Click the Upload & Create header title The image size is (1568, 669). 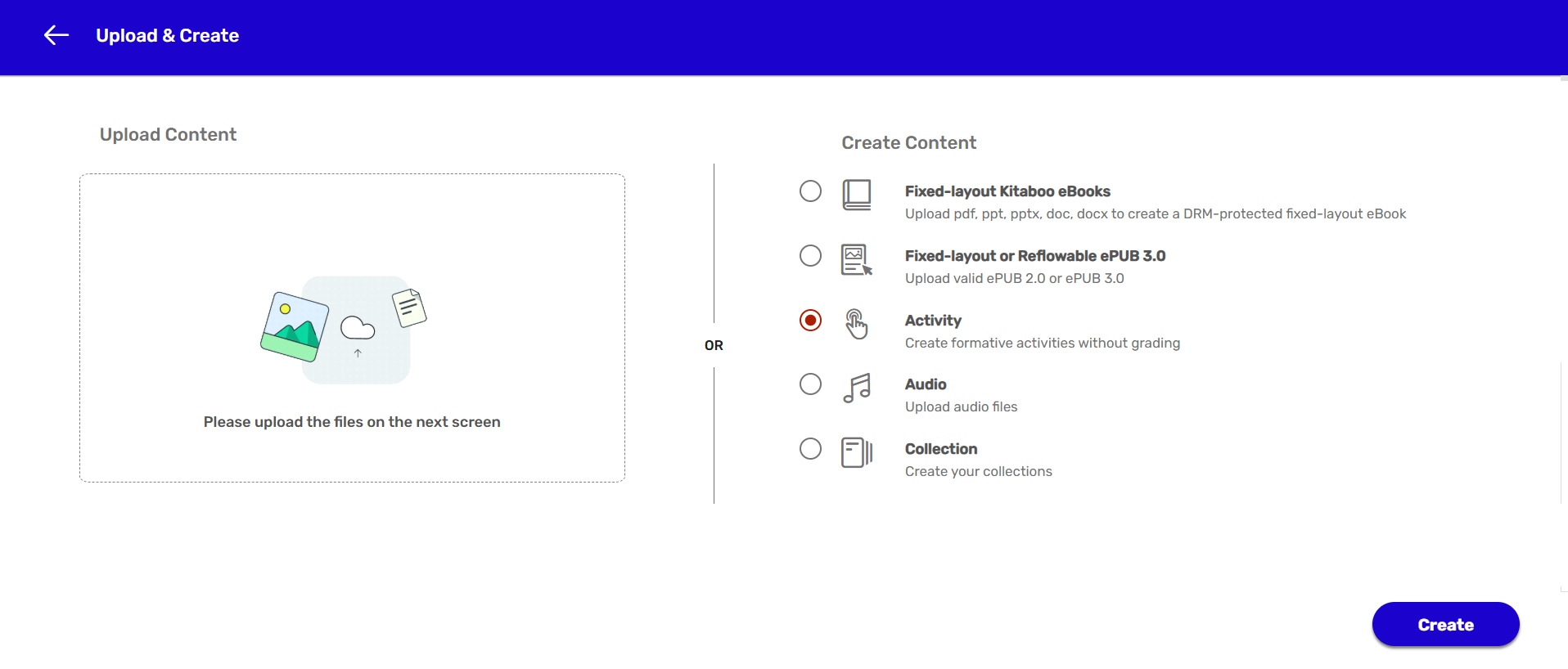168,36
